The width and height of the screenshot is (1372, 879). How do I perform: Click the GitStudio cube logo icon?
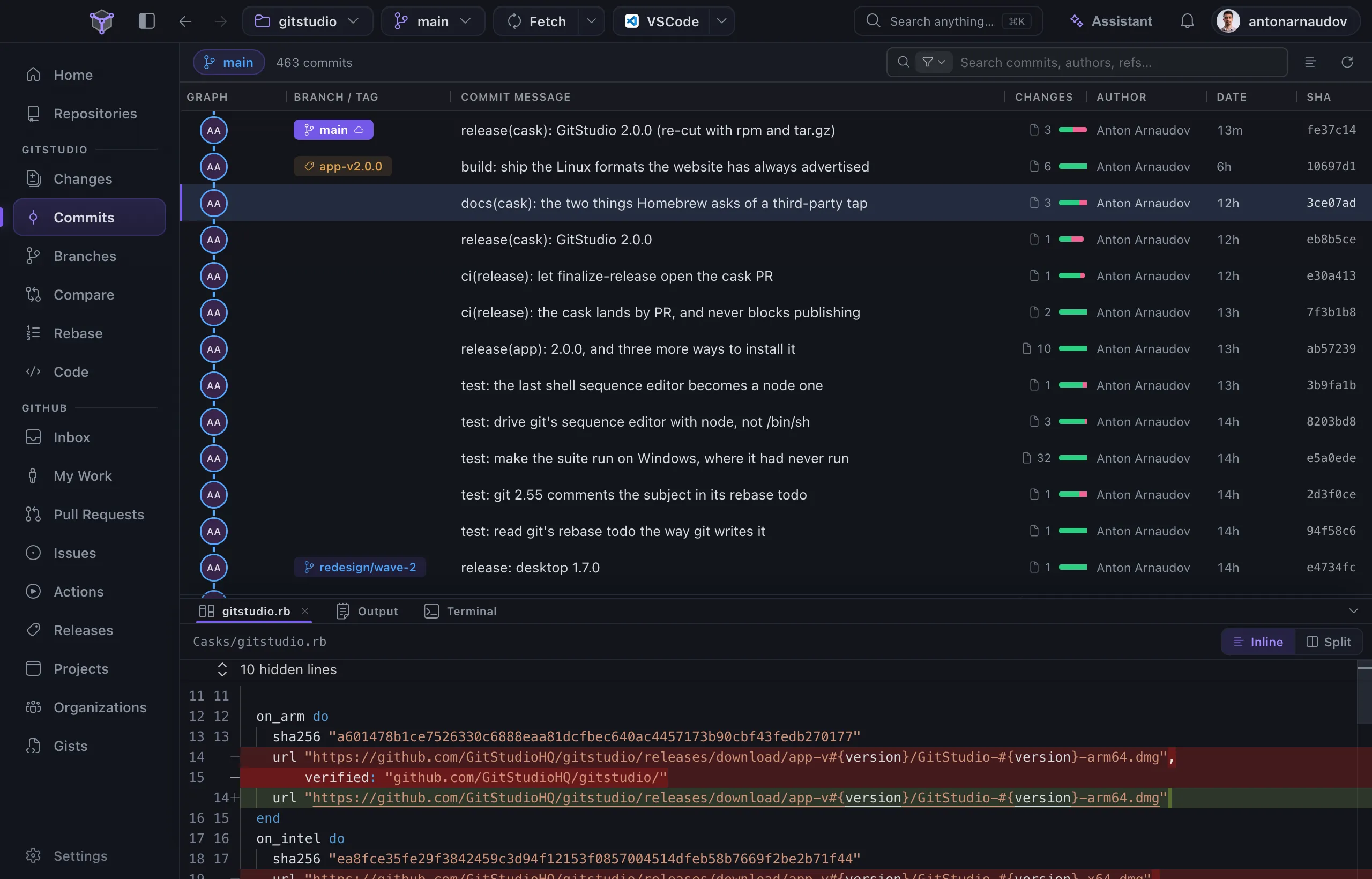coord(102,21)
